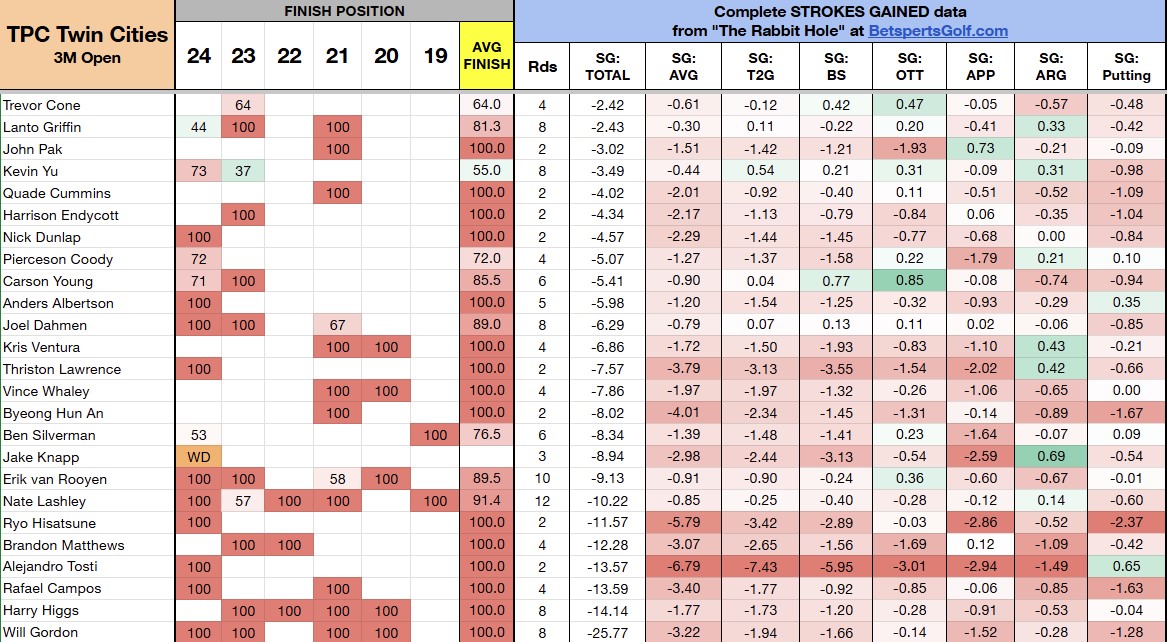
Task: Click the TPC Twin Cities title cell
Action: [87, 44]
